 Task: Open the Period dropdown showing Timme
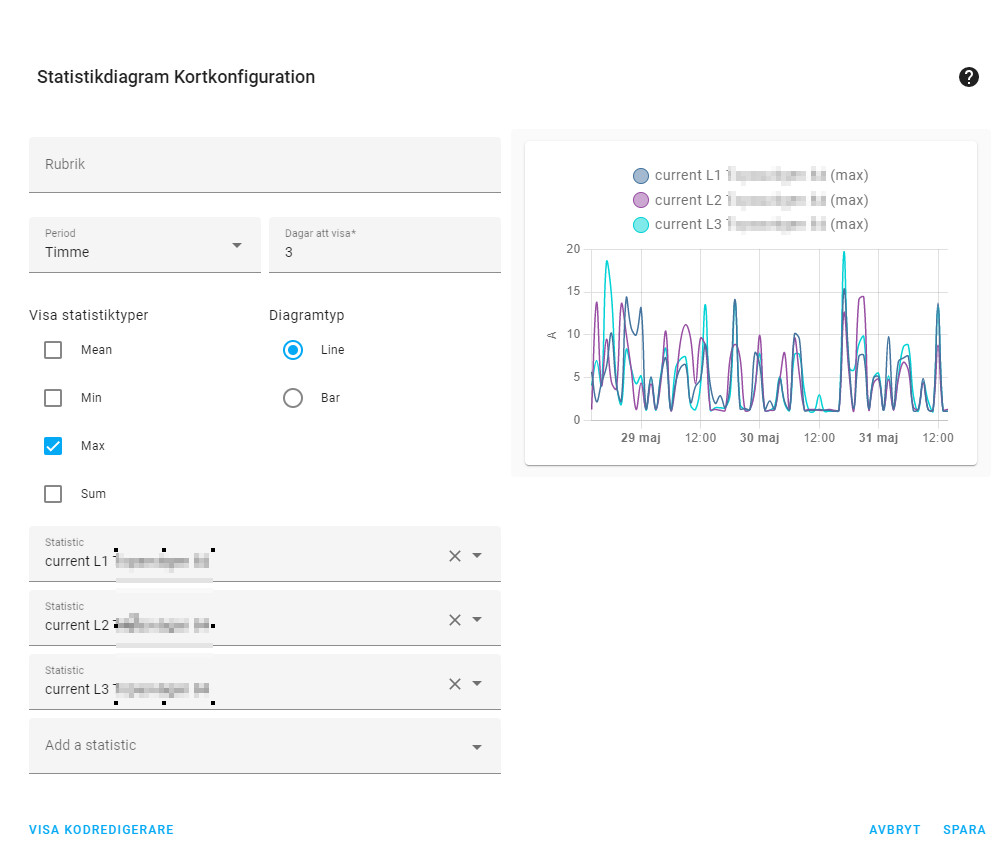pyautogui.click(x=144, y=245)
